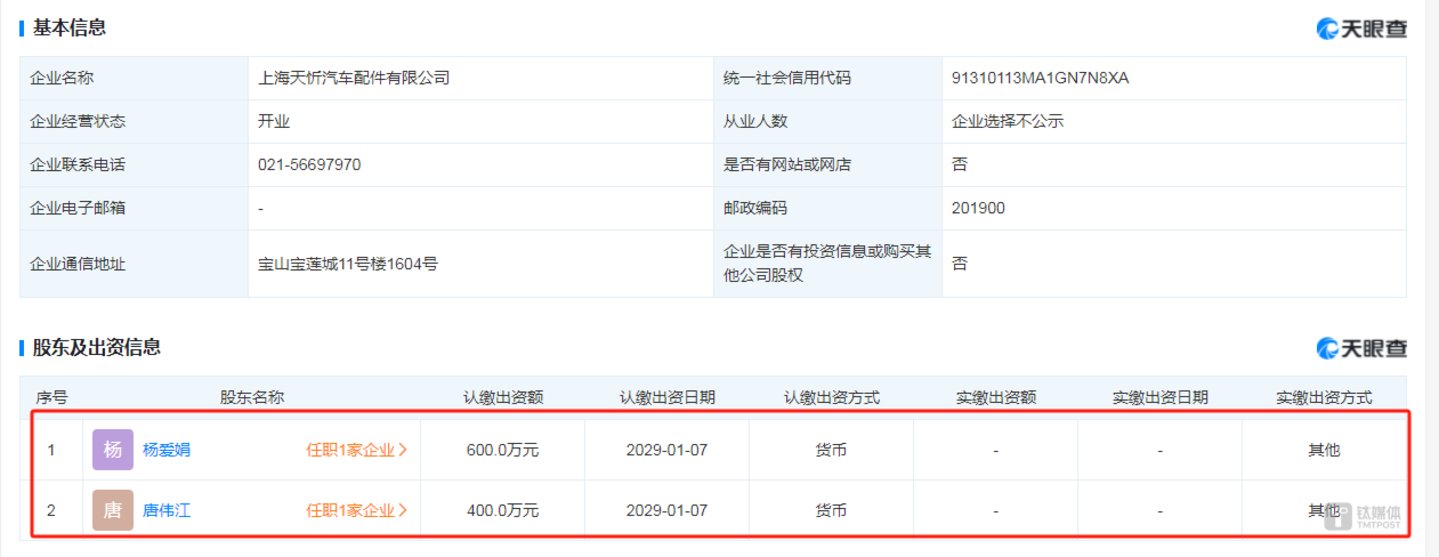1439x557 pixels.
Task: Select the 600.0万元 contribution cell
Action: pyautogui.click(x=502, y=450)
